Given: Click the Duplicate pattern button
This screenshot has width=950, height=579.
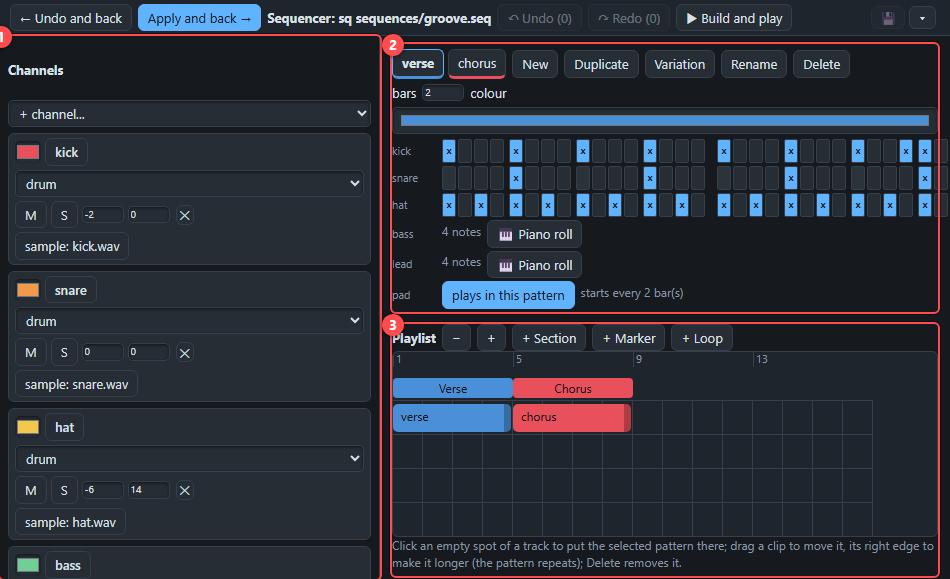Looking at the screenshot, I should (x=601, y=64).
